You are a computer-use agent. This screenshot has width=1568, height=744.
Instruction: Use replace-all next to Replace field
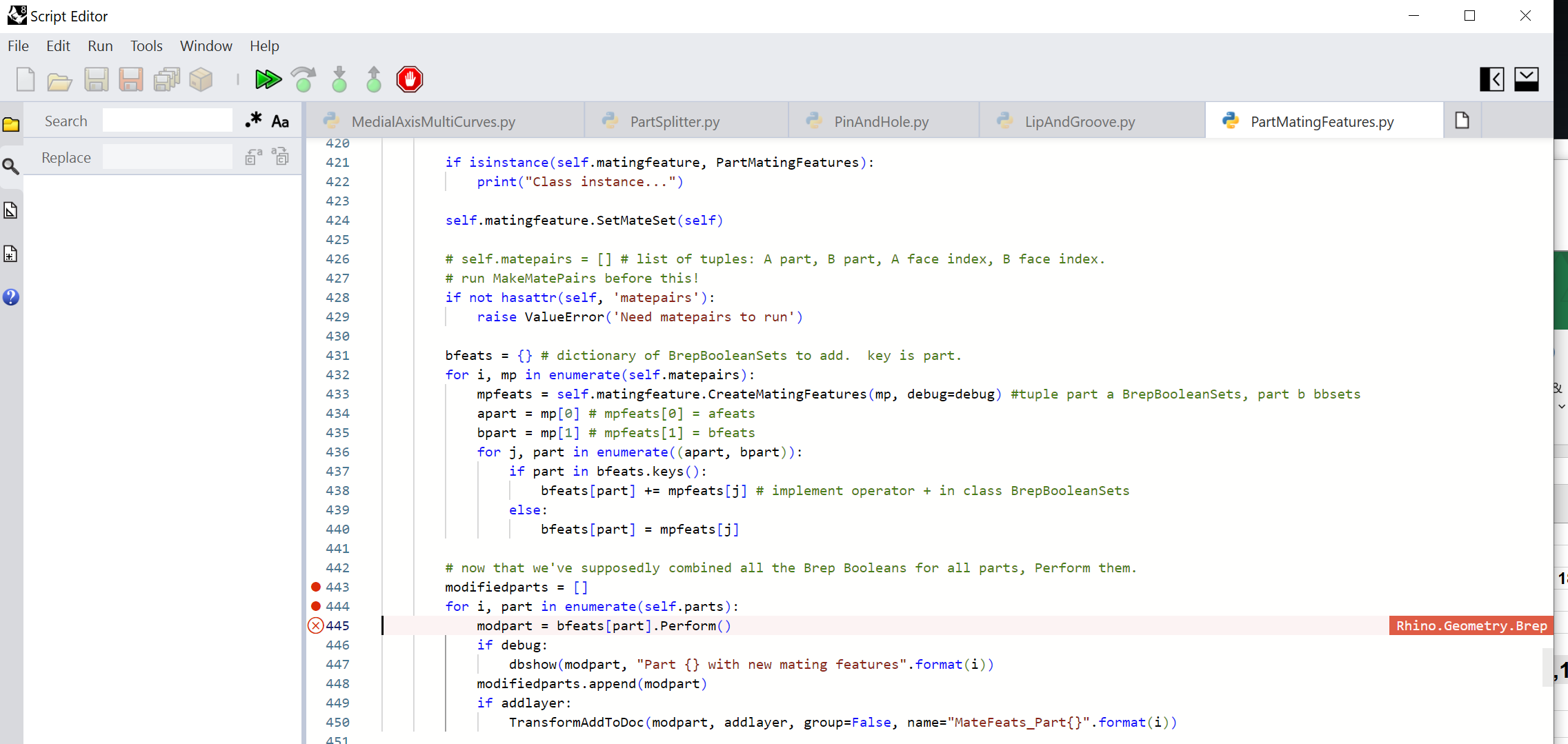point(281,157)
